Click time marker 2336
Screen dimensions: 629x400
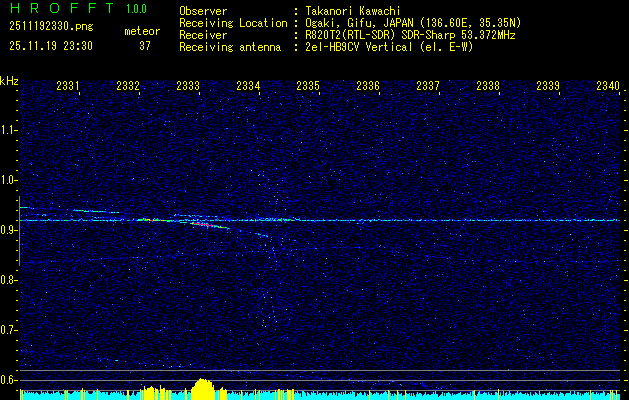coord(368,85)
